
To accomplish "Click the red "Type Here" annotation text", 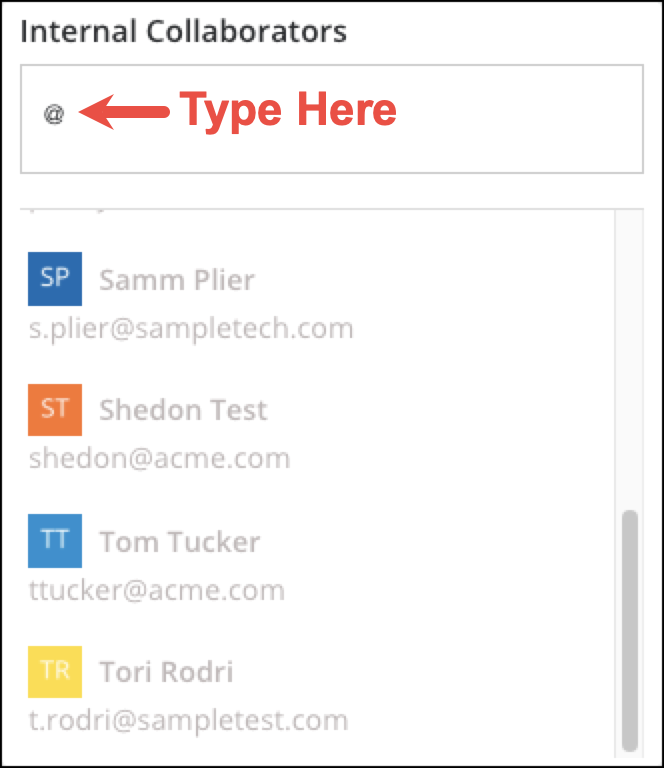I will [288, 110].
